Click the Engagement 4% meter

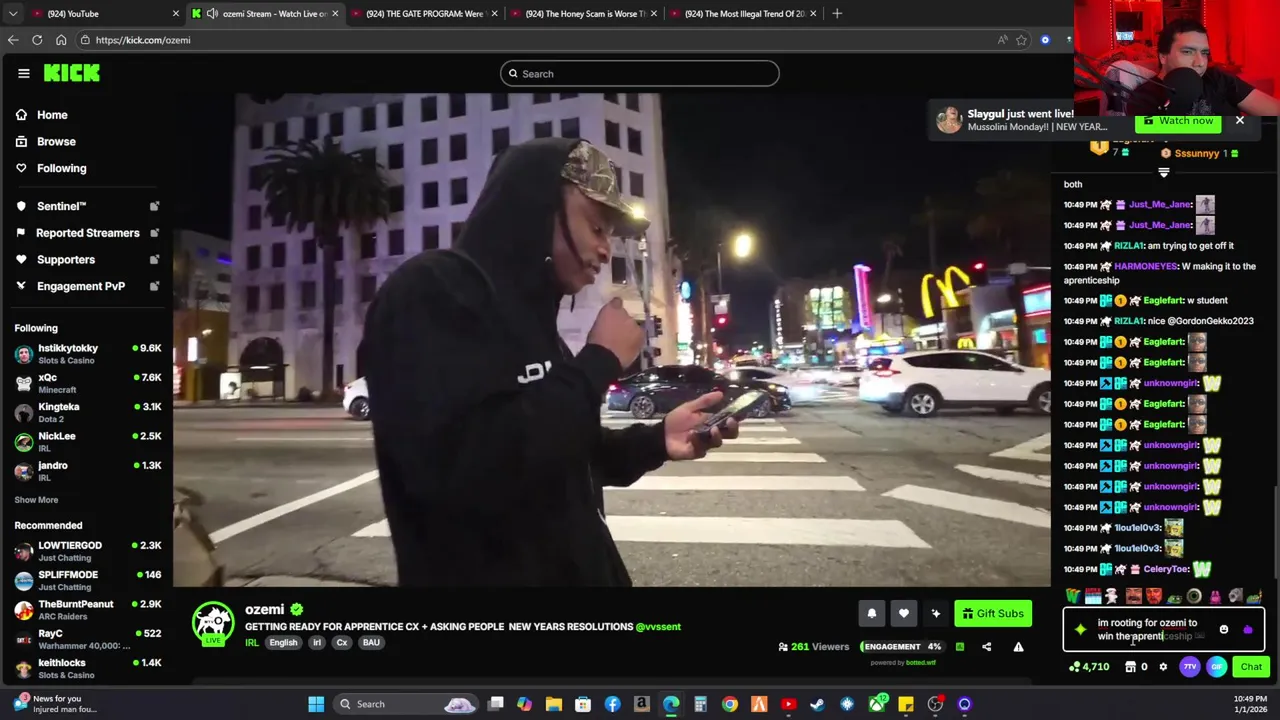pos(902,647)
